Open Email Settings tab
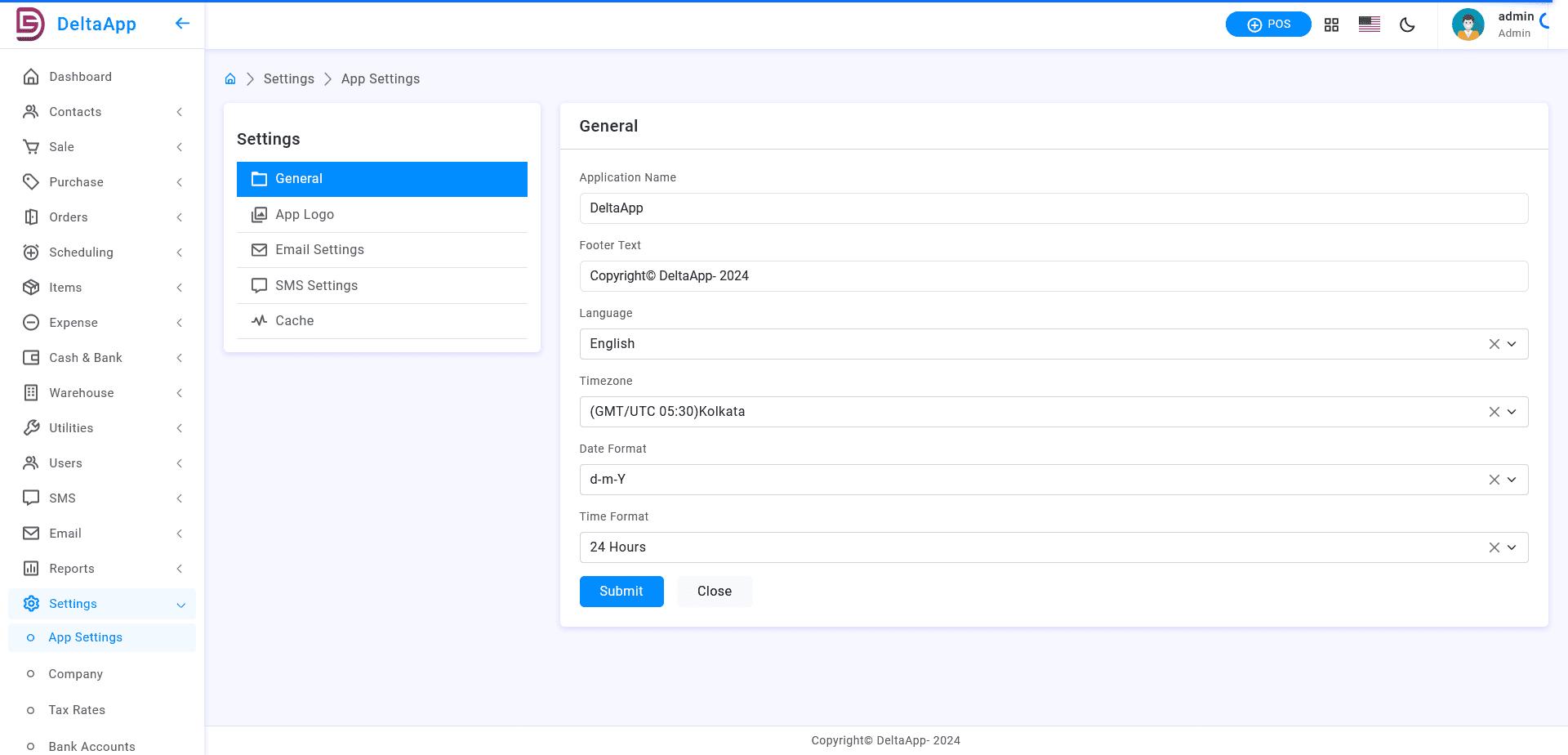 pyautogui.click(x=381, y=250)
